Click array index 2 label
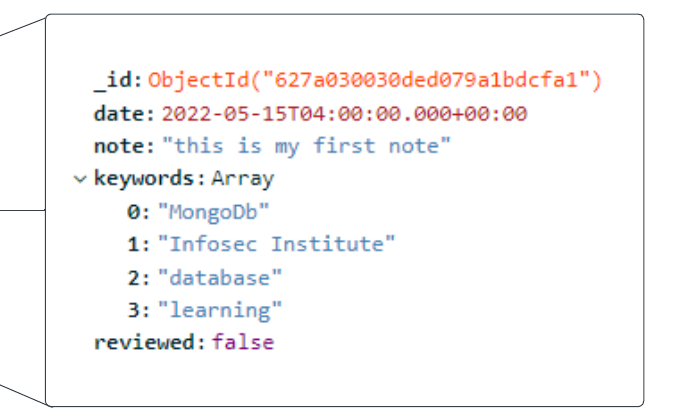This screenshot has width=688, height=419. [134, 277]
